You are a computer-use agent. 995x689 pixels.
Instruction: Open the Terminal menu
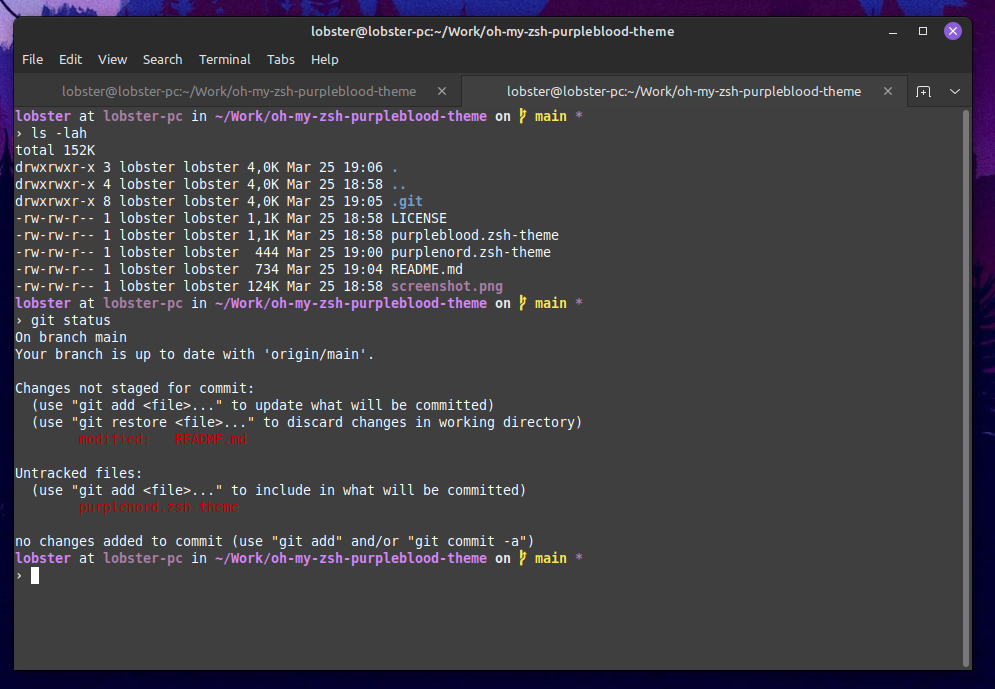coord(224,59)
